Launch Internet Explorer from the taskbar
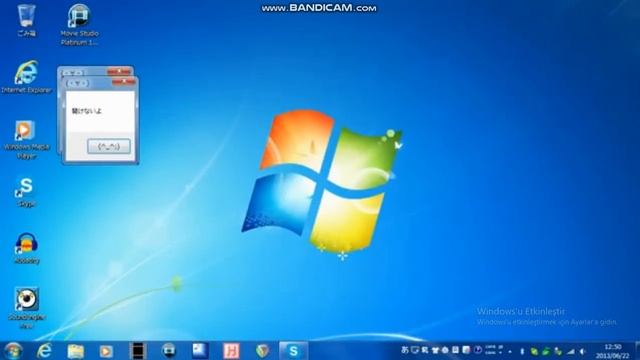Viewport: 640px width, 360px height. tap(44, 351)
